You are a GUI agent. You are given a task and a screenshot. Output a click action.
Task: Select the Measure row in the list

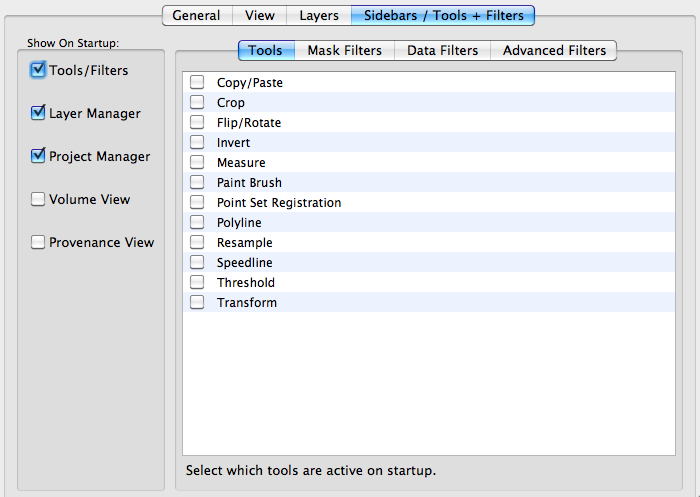coord(429,162)
